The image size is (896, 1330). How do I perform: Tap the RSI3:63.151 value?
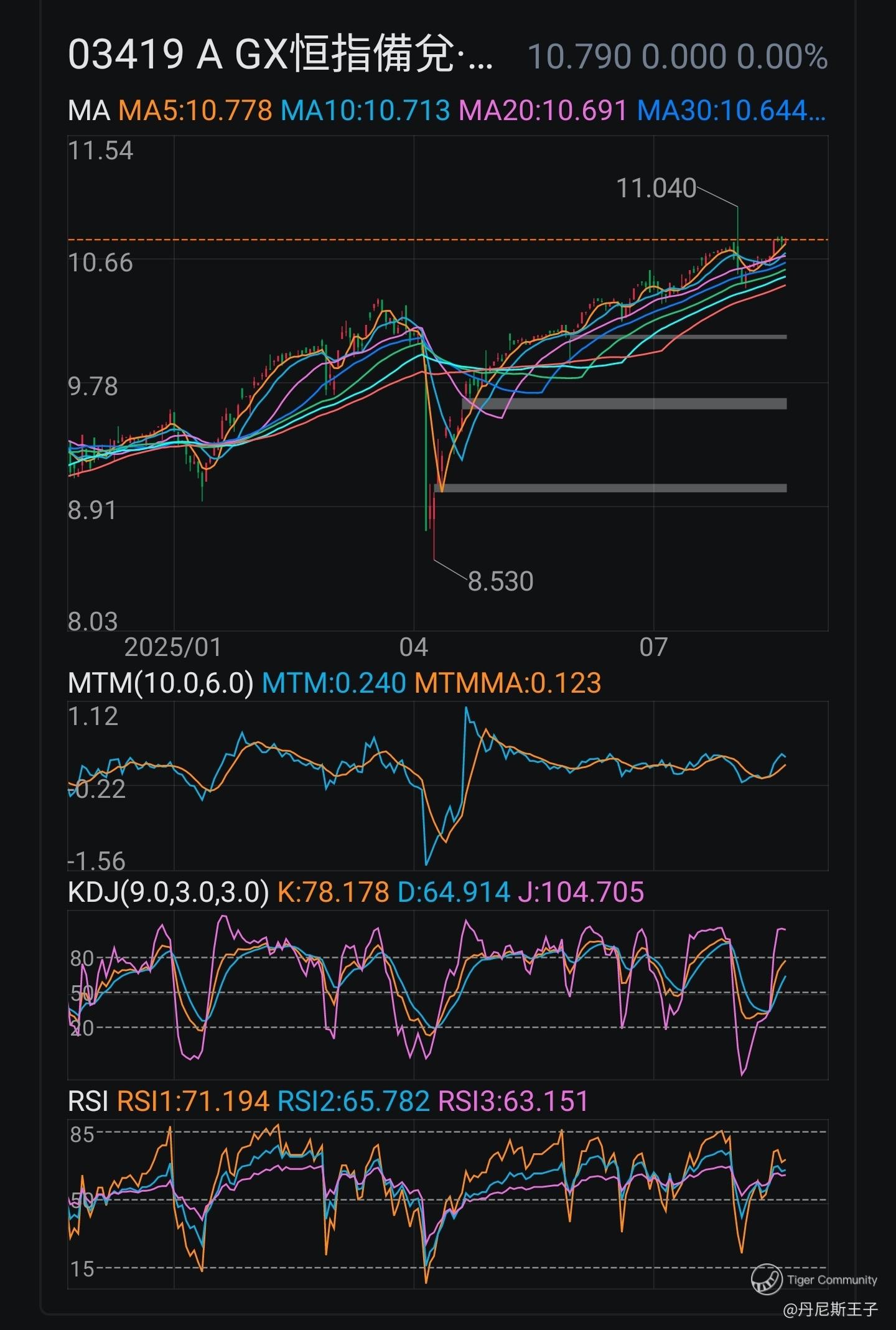(513, 1101)
